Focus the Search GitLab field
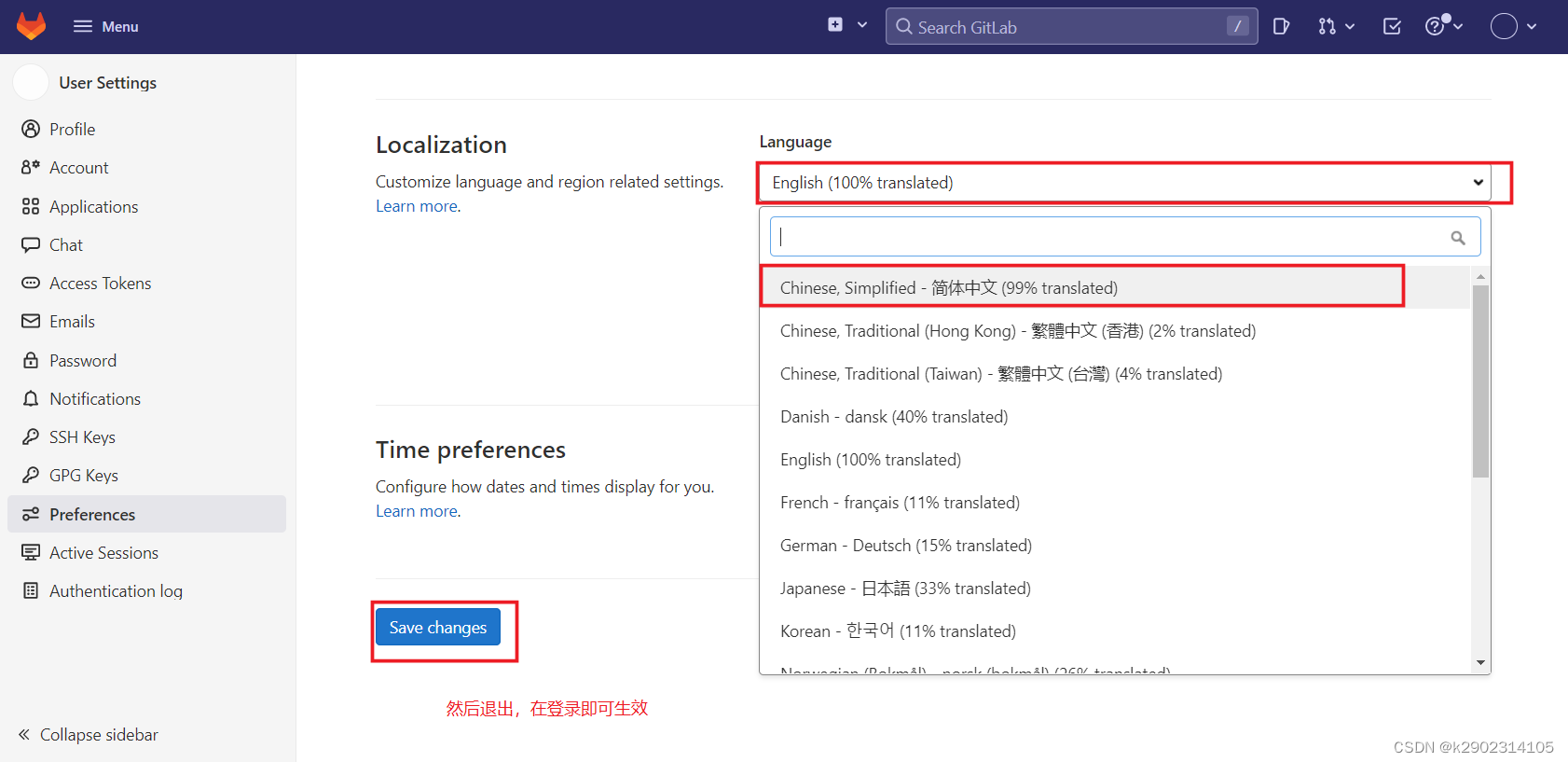 pos(1071,26)
